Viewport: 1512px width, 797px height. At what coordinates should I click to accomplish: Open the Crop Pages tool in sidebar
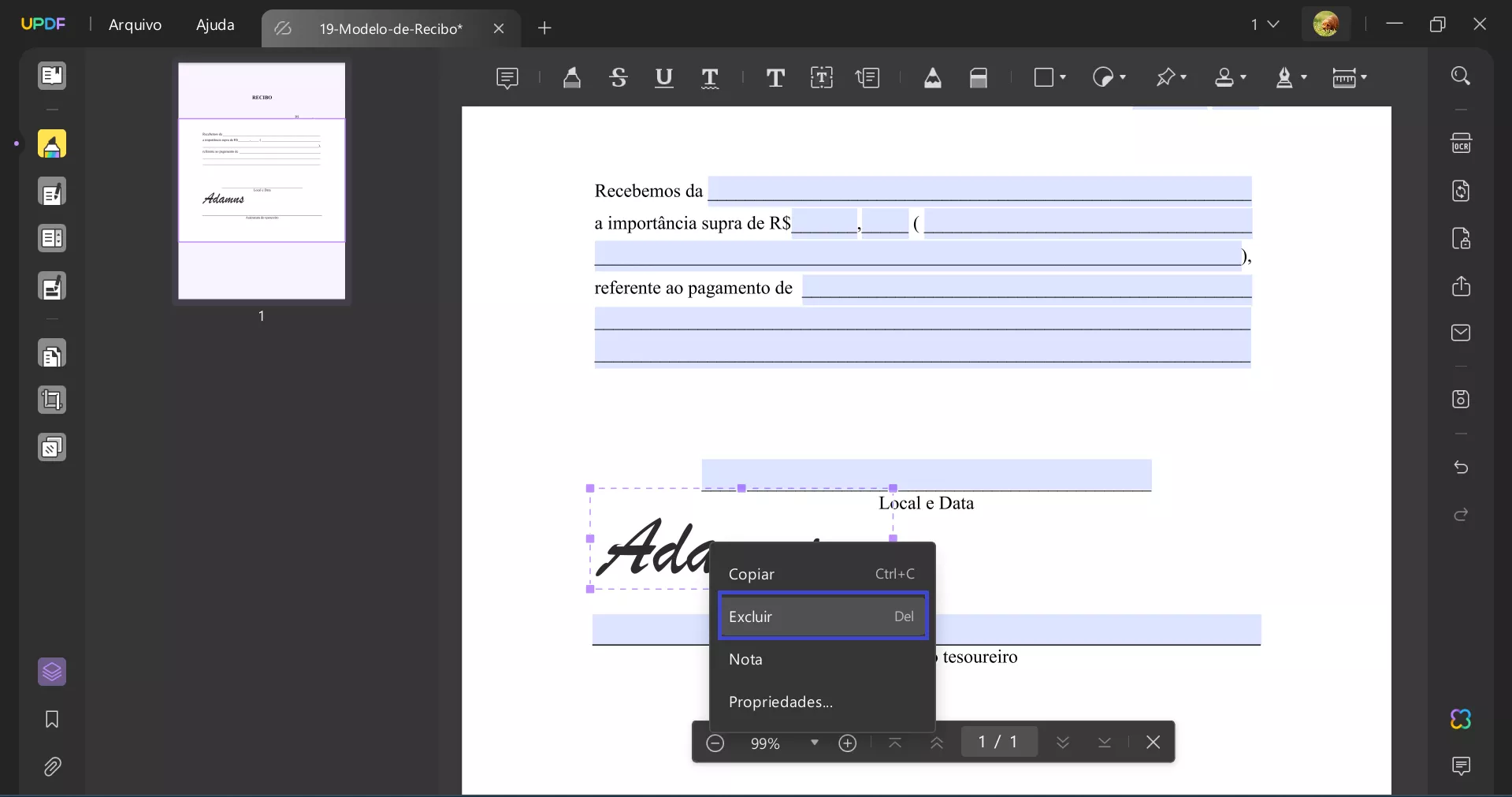[52, 400]
